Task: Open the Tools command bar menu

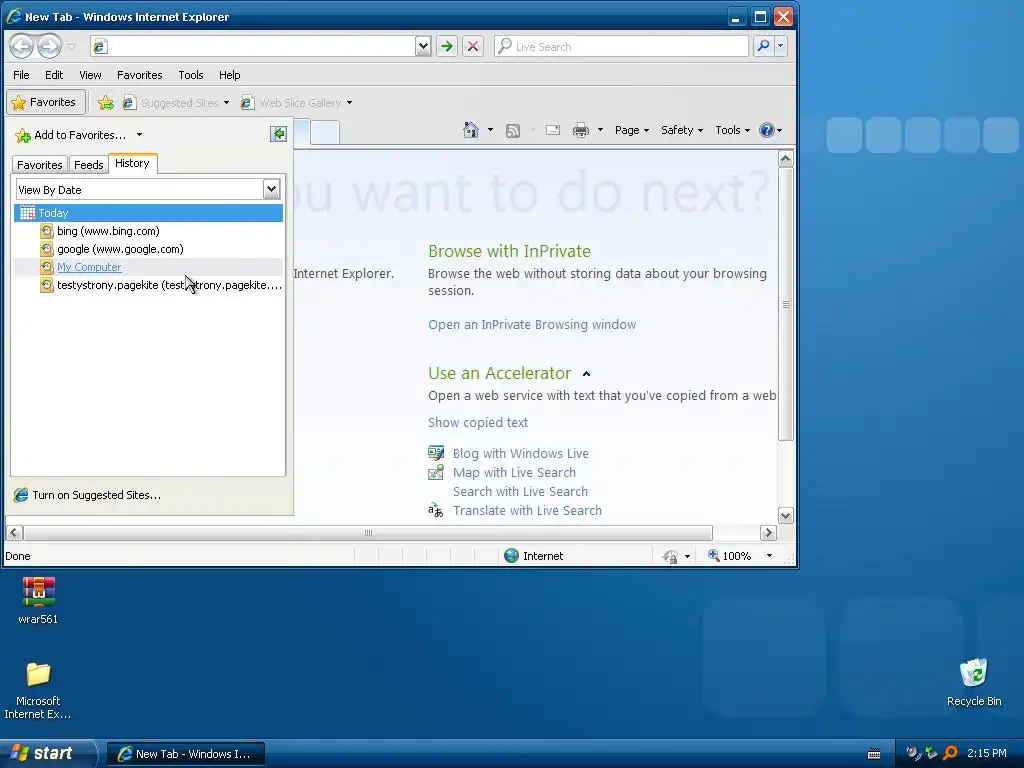Action: click(732, 130)
